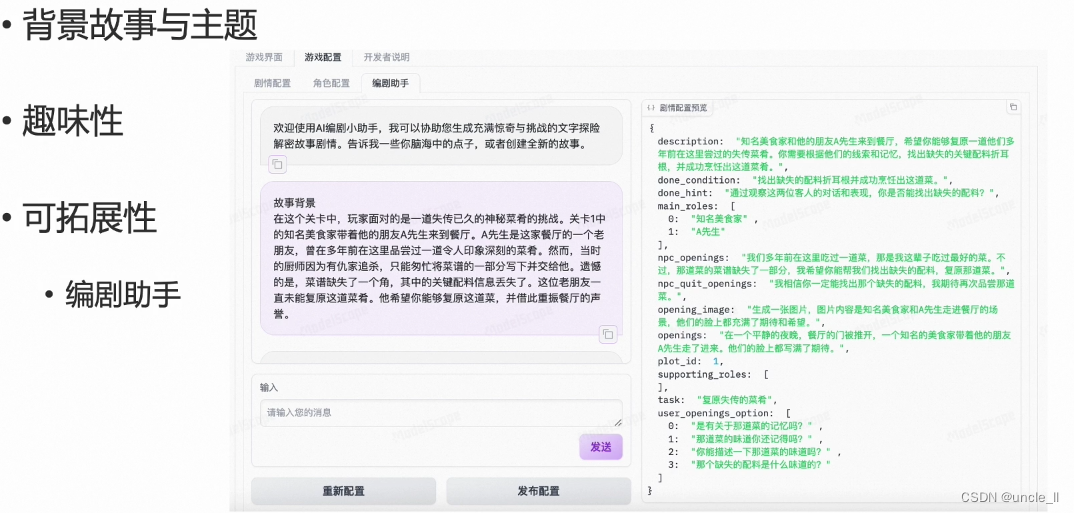This screenshot has height=513, width=1074.
Task: Click the npc_openings key in JSON
Action: pos(692,258)
